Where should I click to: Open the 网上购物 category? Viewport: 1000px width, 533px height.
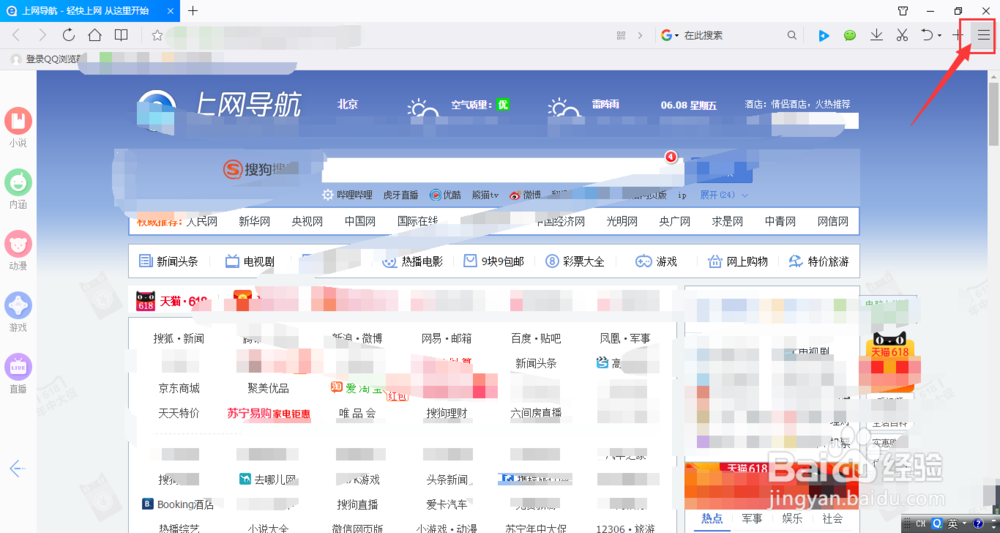pyautogui.click(x=738, y=261)
